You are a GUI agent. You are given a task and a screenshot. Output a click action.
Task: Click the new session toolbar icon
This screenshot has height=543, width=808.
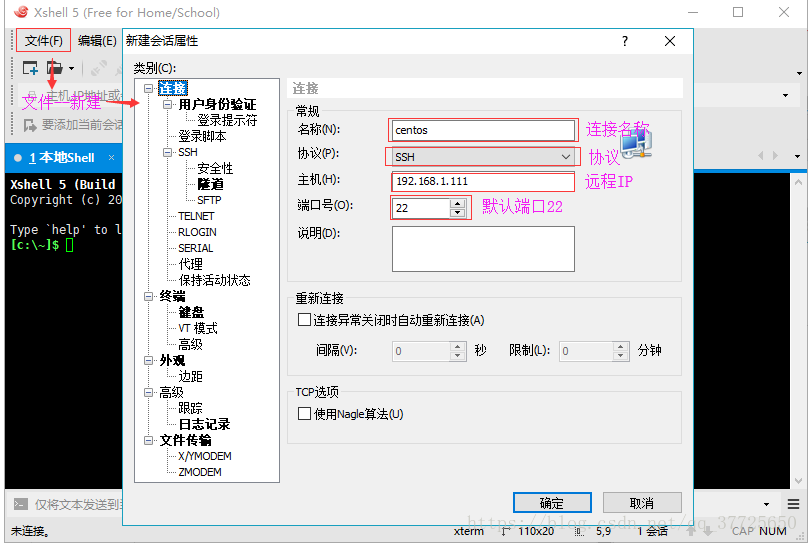(x=30, y=68)
